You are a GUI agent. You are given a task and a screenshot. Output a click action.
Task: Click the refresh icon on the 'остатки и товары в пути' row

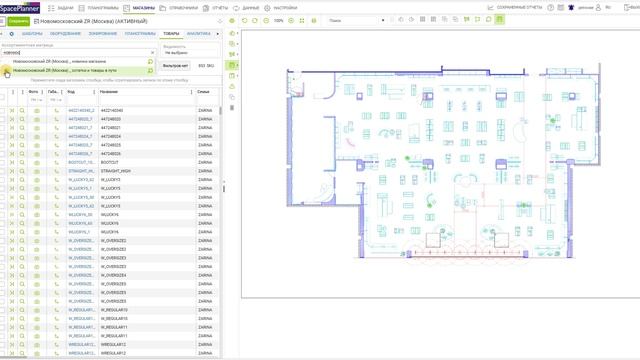click(x=150, y=70)
